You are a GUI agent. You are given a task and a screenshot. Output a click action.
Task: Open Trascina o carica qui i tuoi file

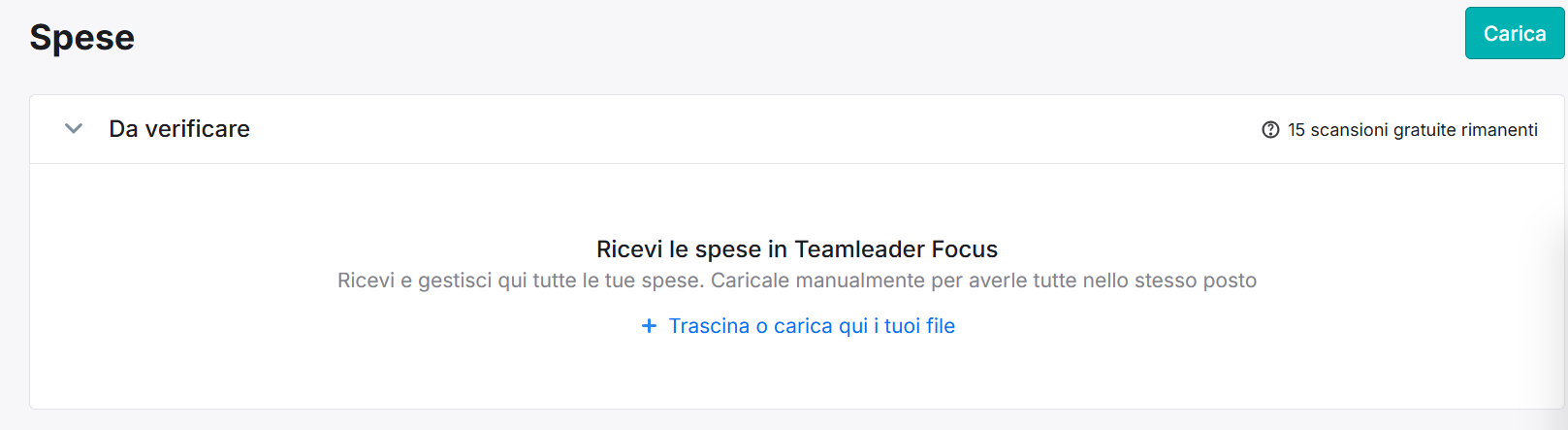click(812, 326)
